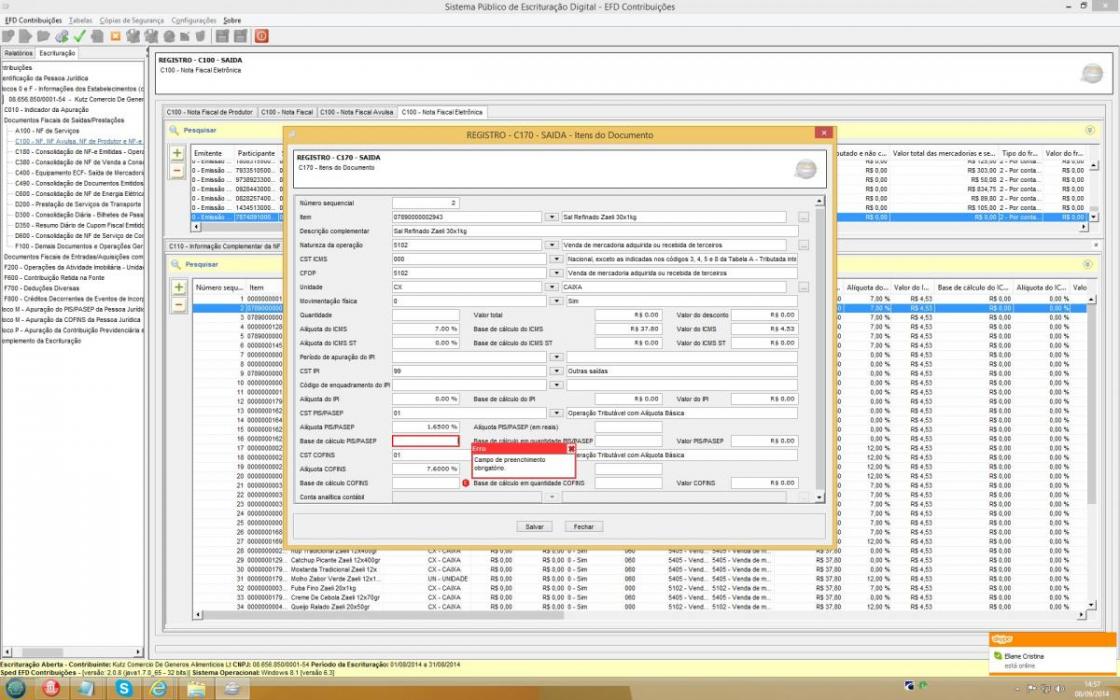Click the minus remove icon beside items table
Viewport: 1120px width, 700px height.
pos(179,305)
